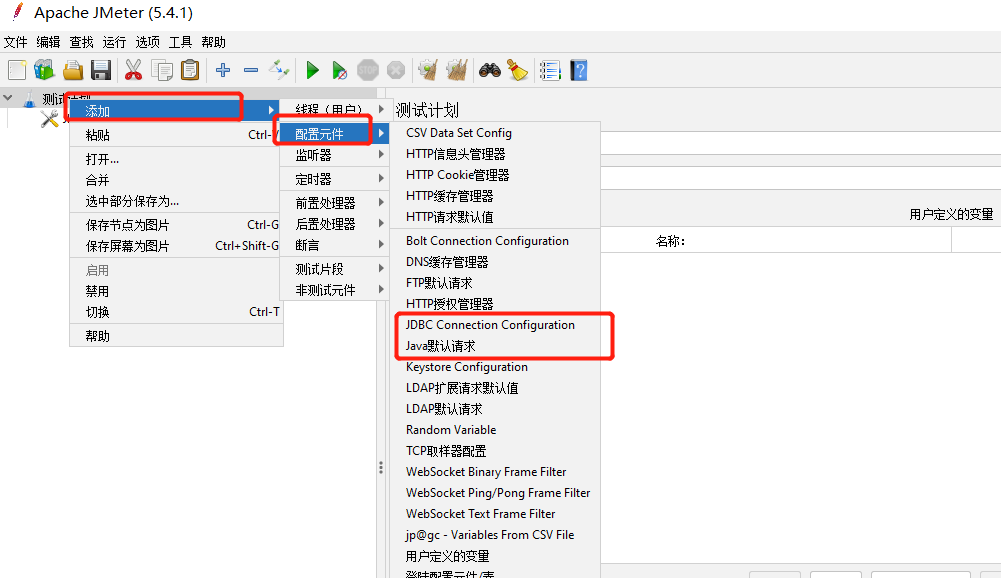Click the Paste clipboard icon
1001x578 pixels.
(190, 70)
